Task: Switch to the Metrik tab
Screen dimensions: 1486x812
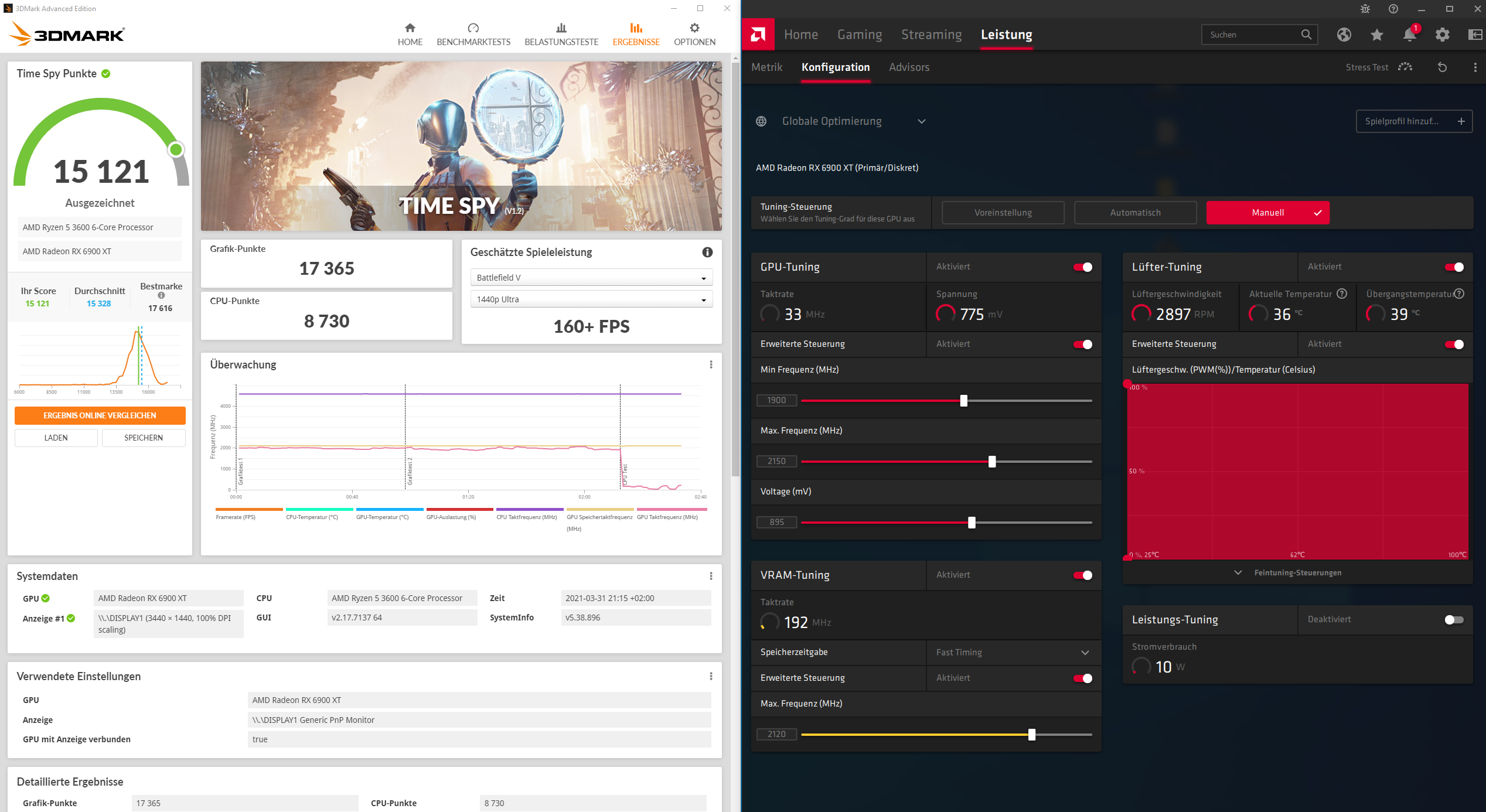Action: point(766,67)
